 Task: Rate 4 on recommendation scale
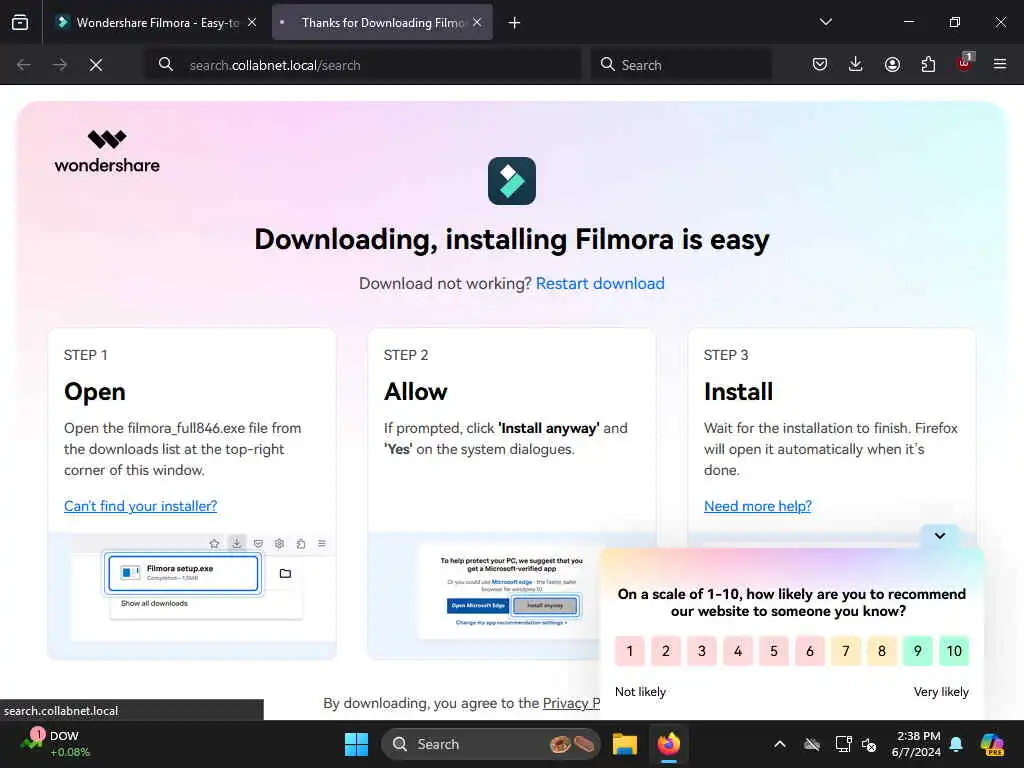click(x=738, y=651)
